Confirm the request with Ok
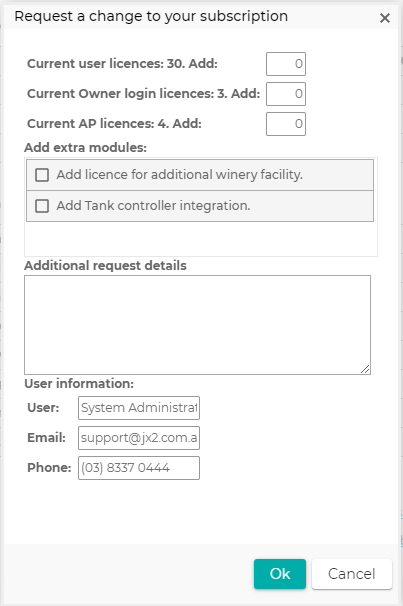This screenshot has width=403, height=606. coord(280,574)
